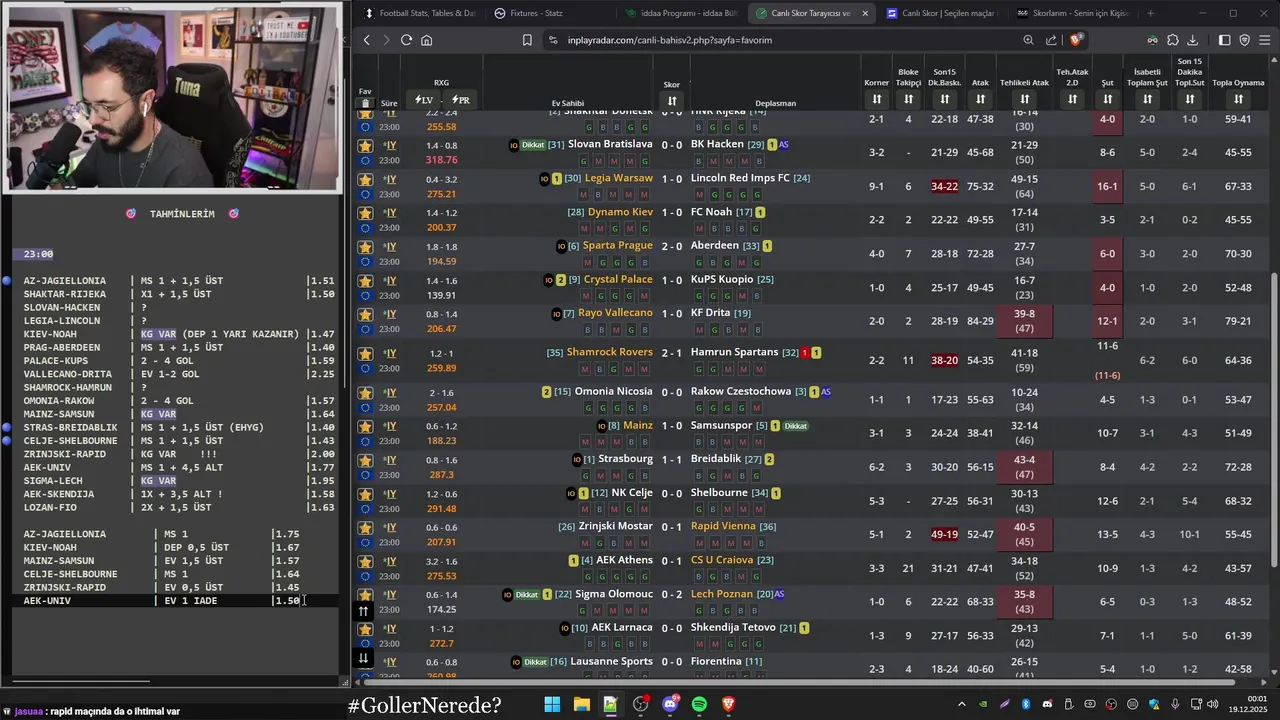Open the Legia Warsaw team link
Screen dimensions: 1280x720
[618, 178]
